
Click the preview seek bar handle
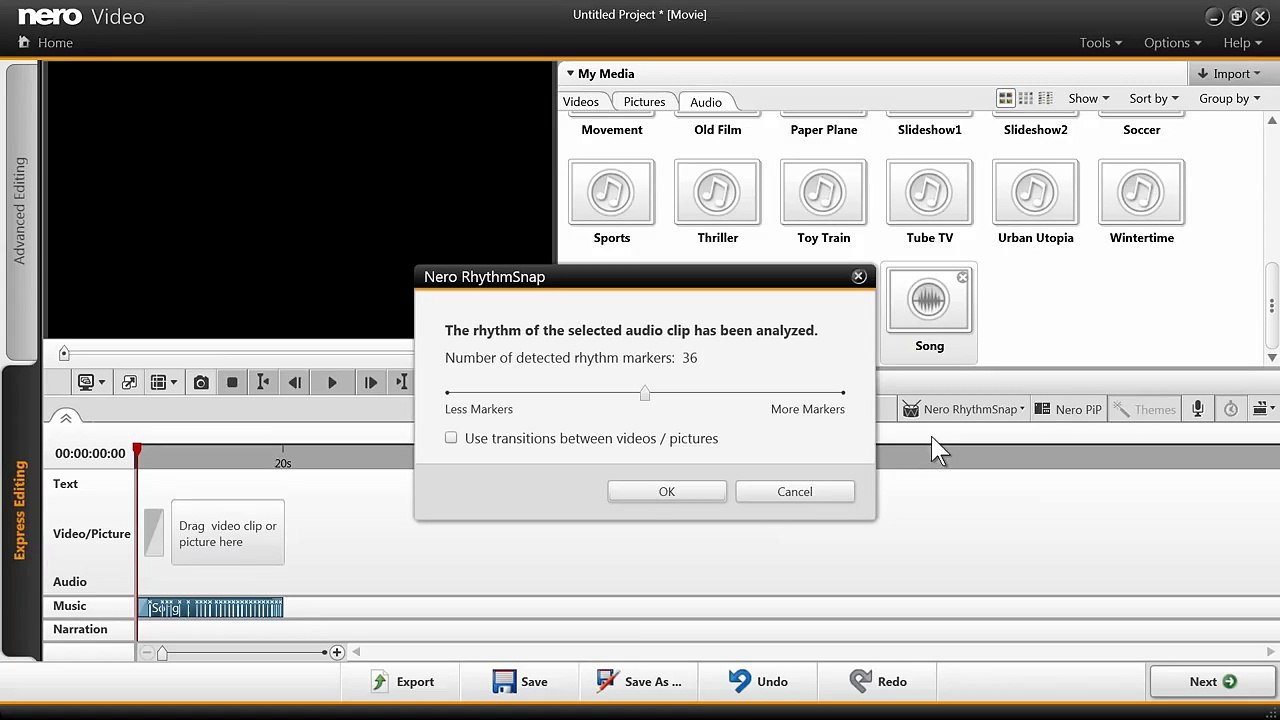pos(64,353)
